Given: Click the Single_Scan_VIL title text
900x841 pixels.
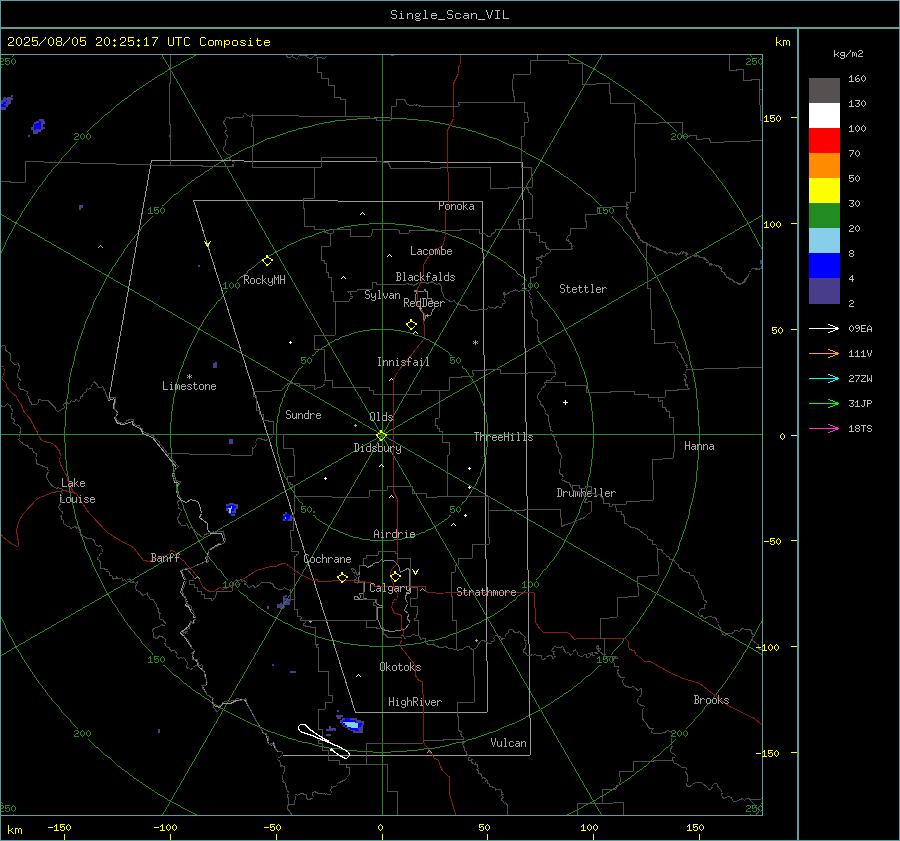Looking at the screenshot, I should coord(449,15).
